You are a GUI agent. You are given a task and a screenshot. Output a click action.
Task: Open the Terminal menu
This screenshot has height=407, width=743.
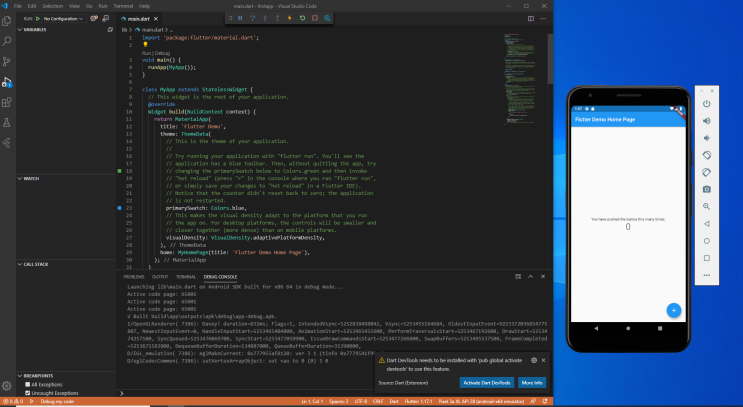123,6
